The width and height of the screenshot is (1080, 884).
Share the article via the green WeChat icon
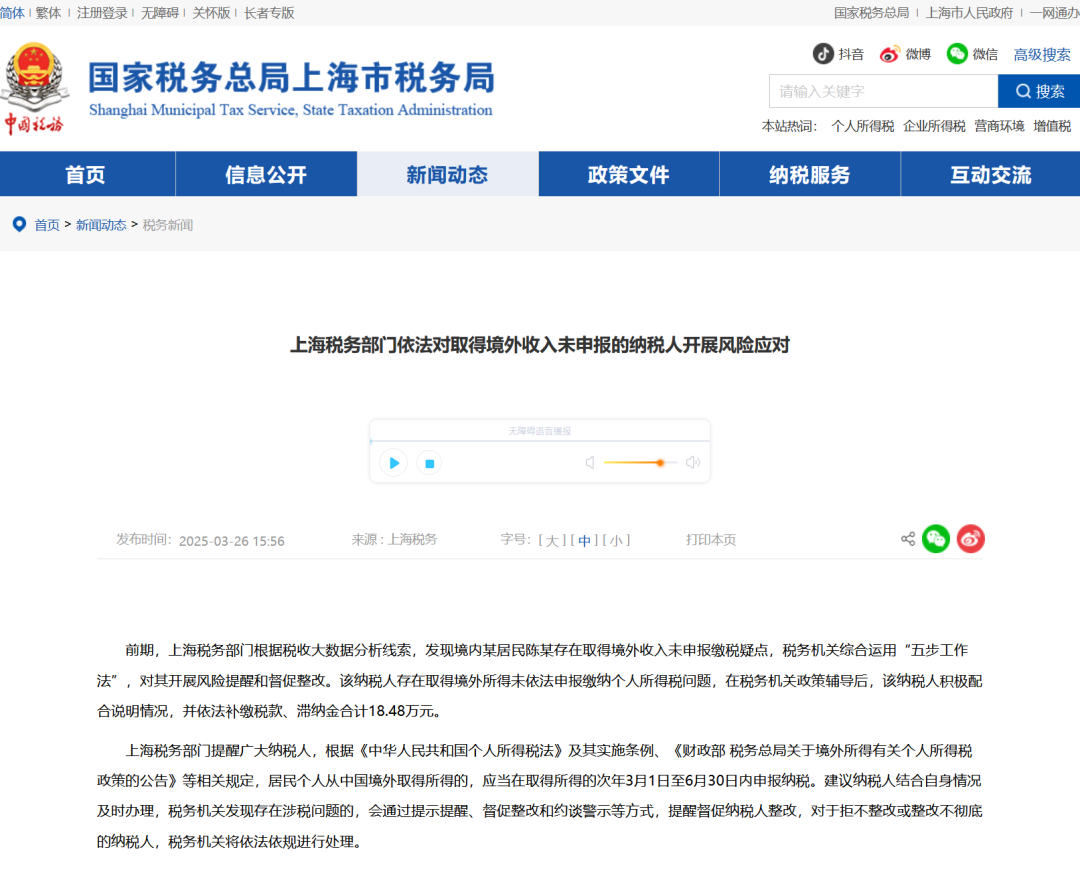936,539
